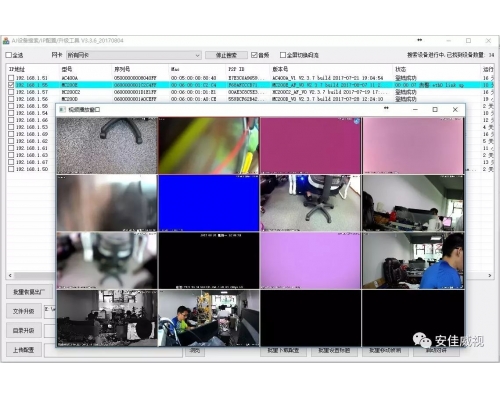Uncheck the row checkbox for 192.168.1.55
The width and height of the screenshot is (500, 400).
click(x=11, y=85)
